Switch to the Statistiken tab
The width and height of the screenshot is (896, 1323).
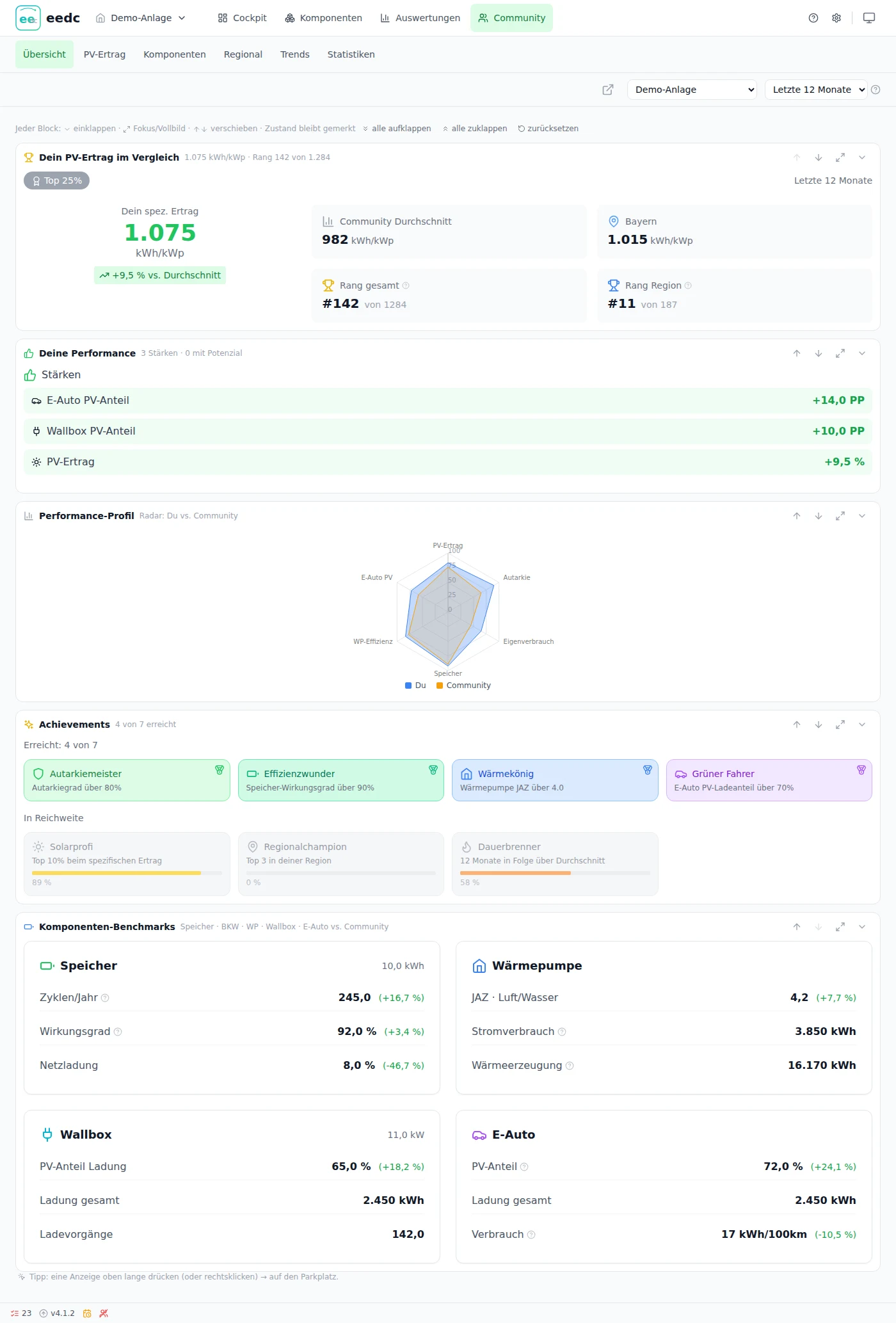[351, 54]
